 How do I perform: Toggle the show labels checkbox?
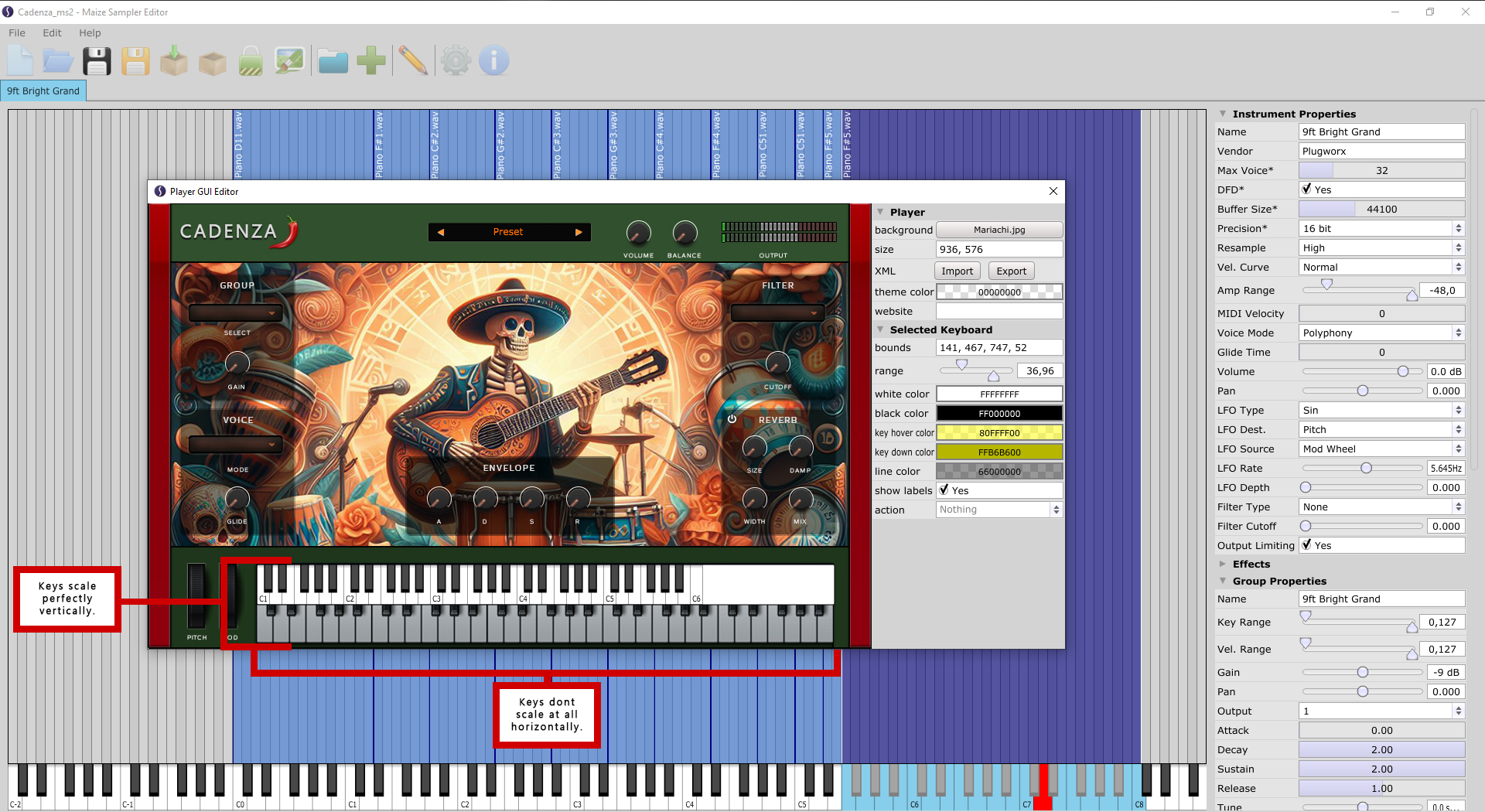point(944,490)
